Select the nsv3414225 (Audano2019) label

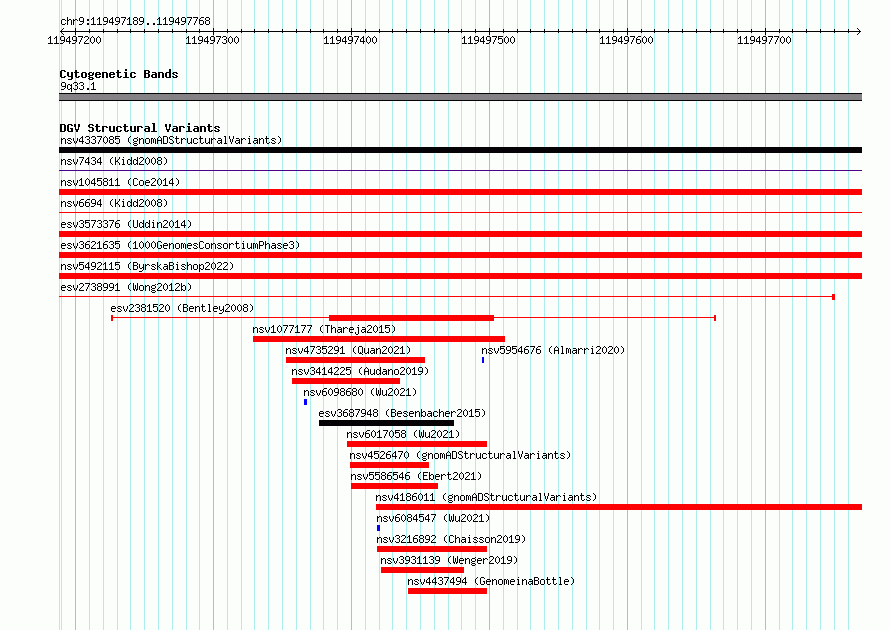pyautogui.click(x=360, y=371)
